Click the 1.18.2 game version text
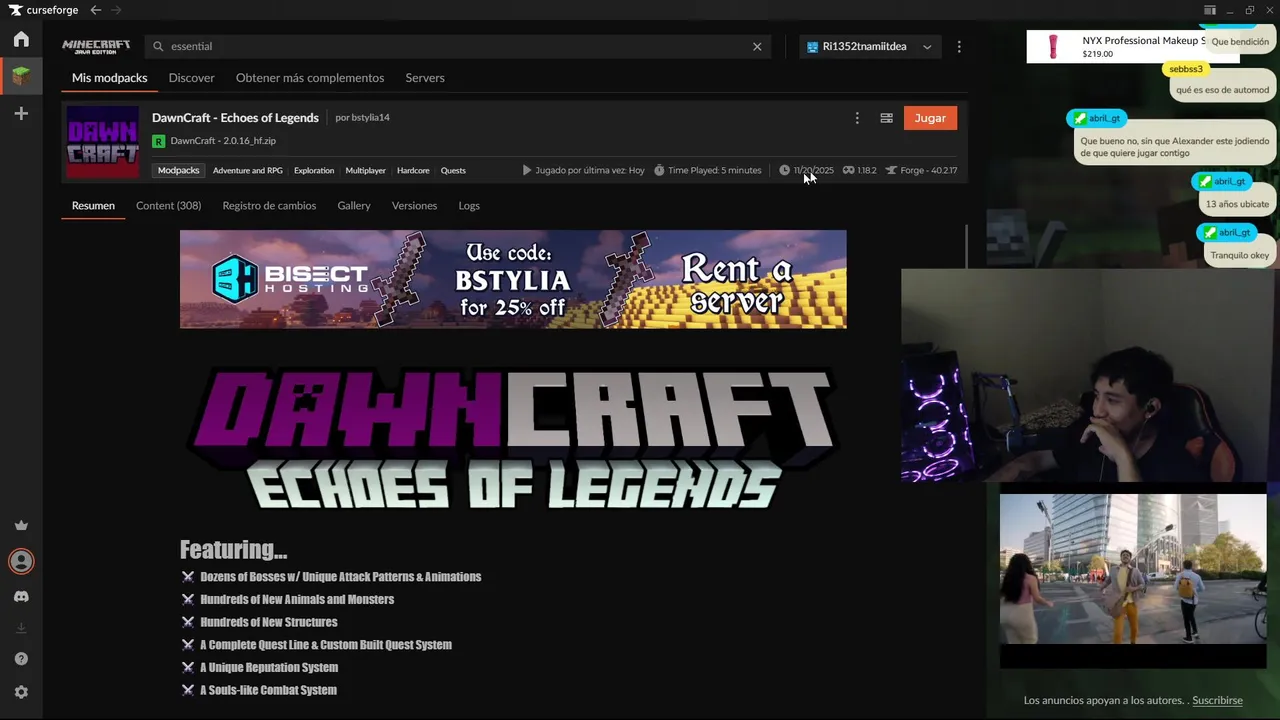1280x720 pixels. 866,171
